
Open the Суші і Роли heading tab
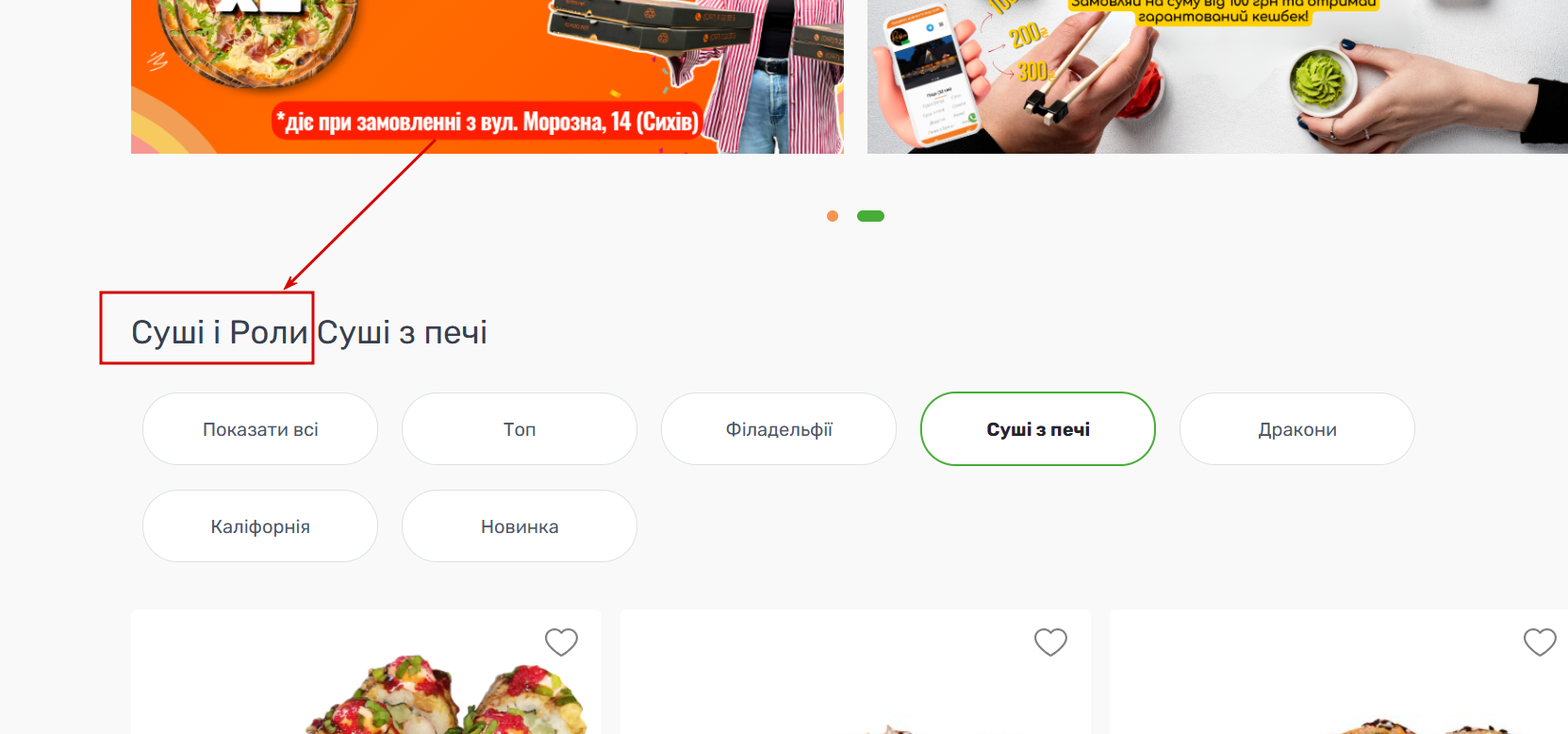click(220, 332)
